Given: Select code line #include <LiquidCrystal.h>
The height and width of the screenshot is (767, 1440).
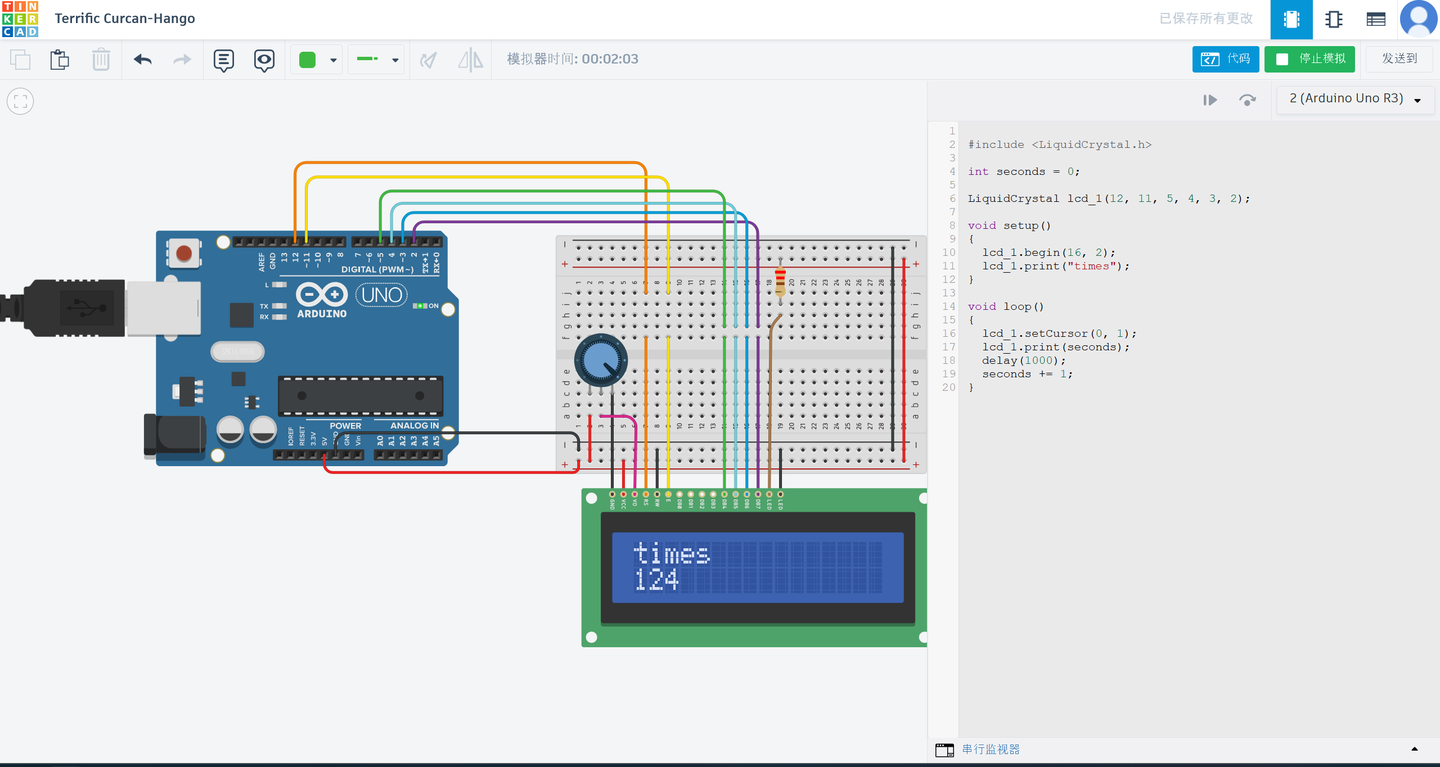Looking at the screenshot, I should 1060,145.
